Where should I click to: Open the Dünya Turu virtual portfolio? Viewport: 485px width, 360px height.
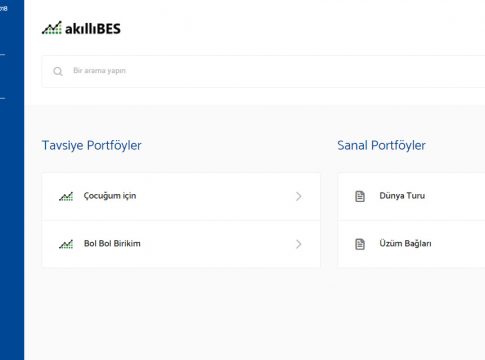pos(402,196)
